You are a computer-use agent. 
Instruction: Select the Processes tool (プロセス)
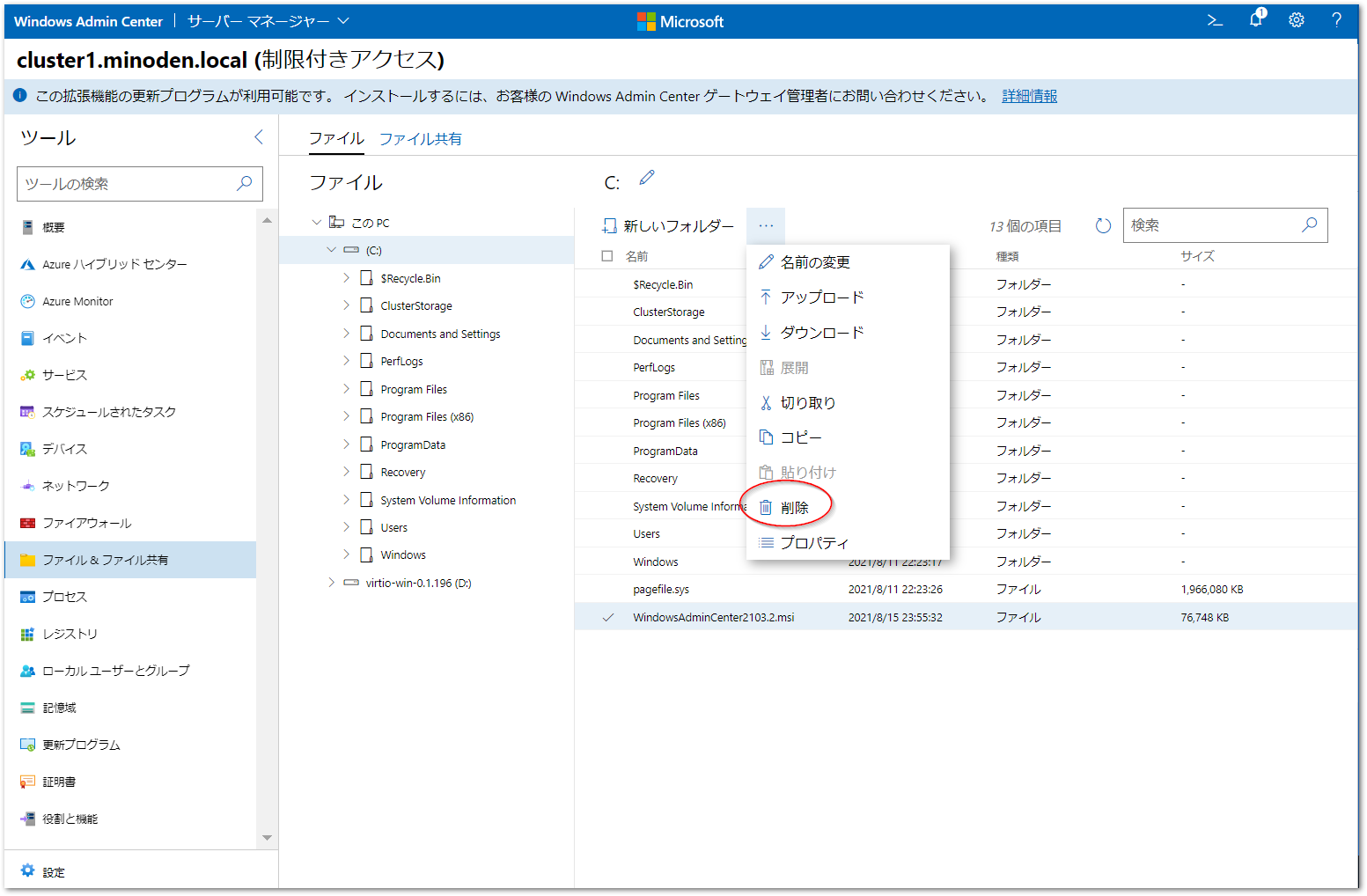click(x=66, y=597)
